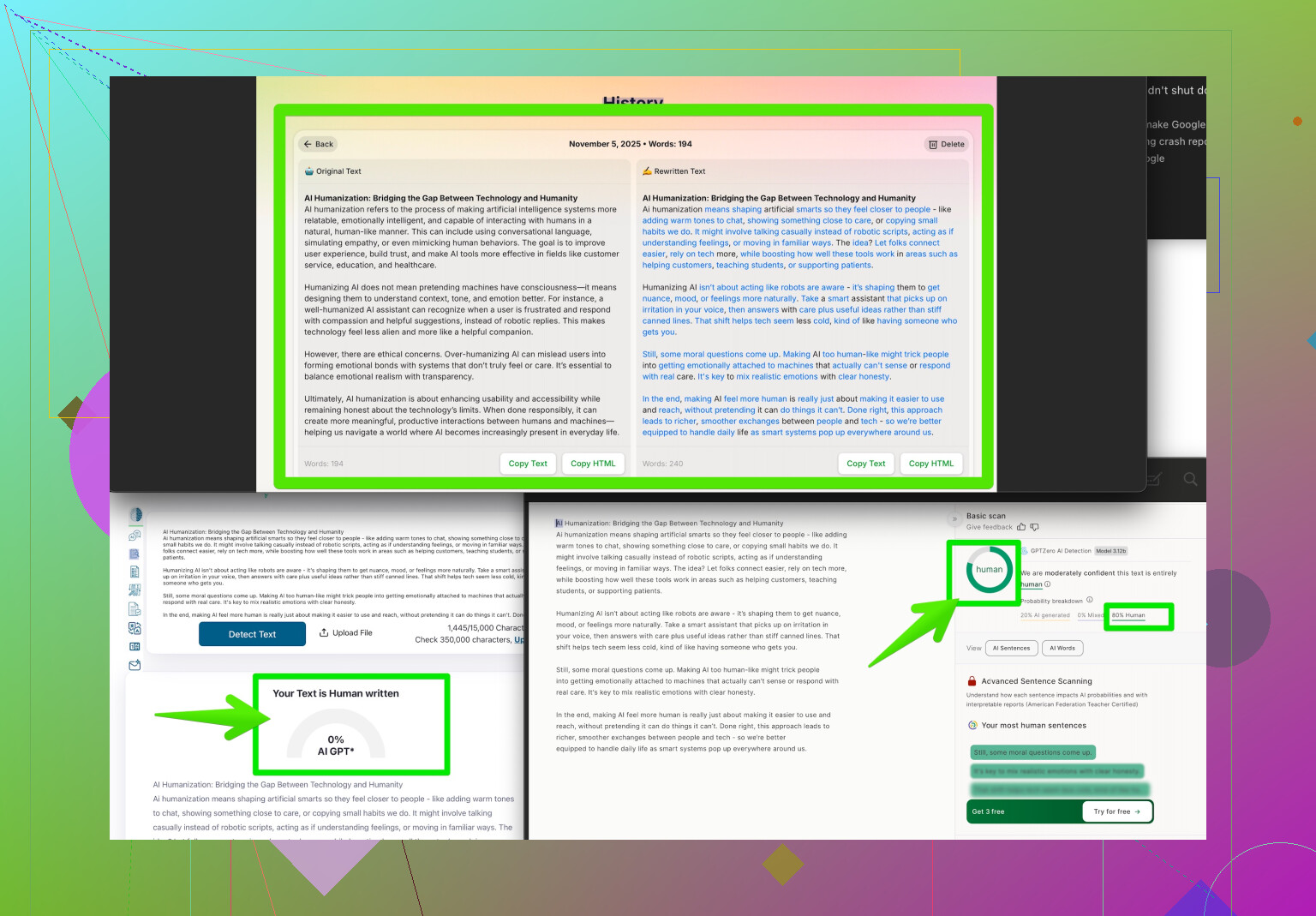Delete the history entry

click(x=947, y=144)
